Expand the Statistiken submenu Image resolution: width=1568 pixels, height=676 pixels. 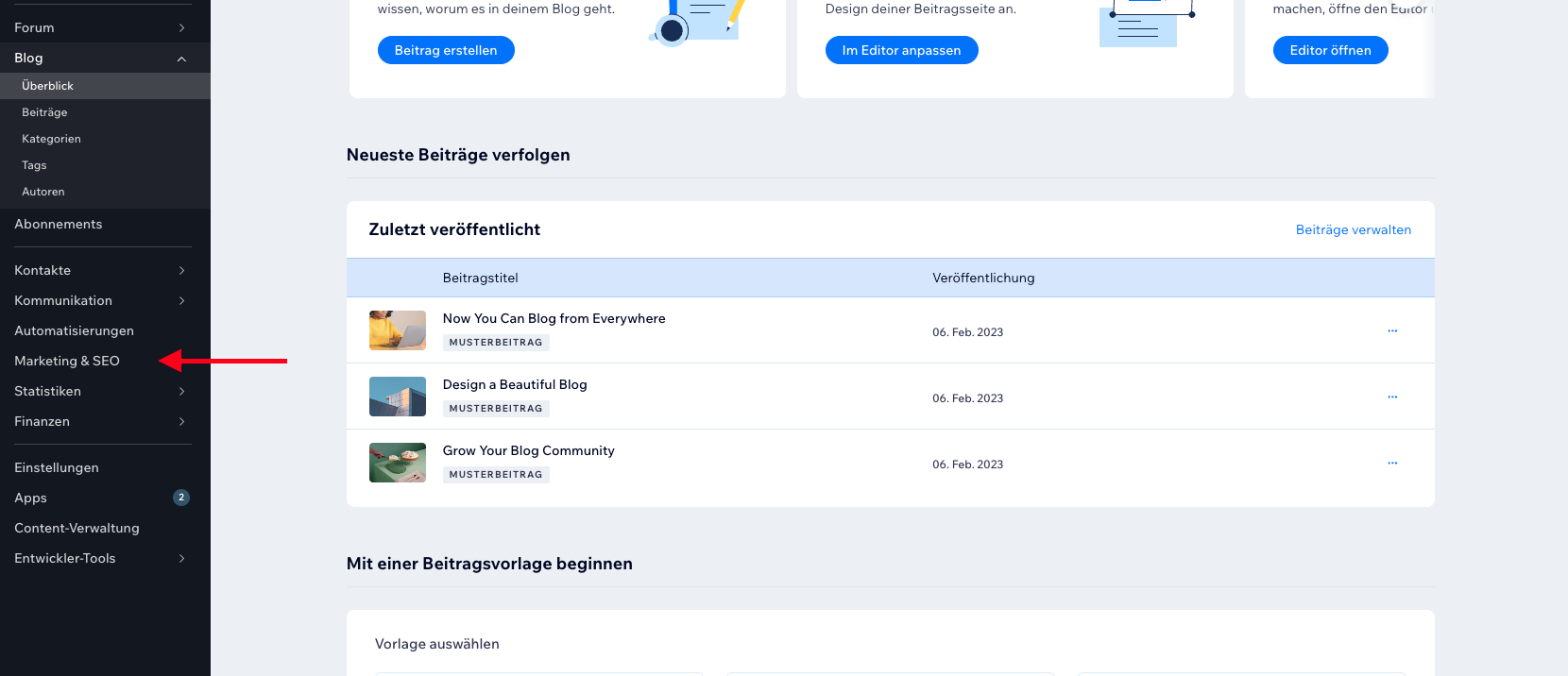pos(181,392)
